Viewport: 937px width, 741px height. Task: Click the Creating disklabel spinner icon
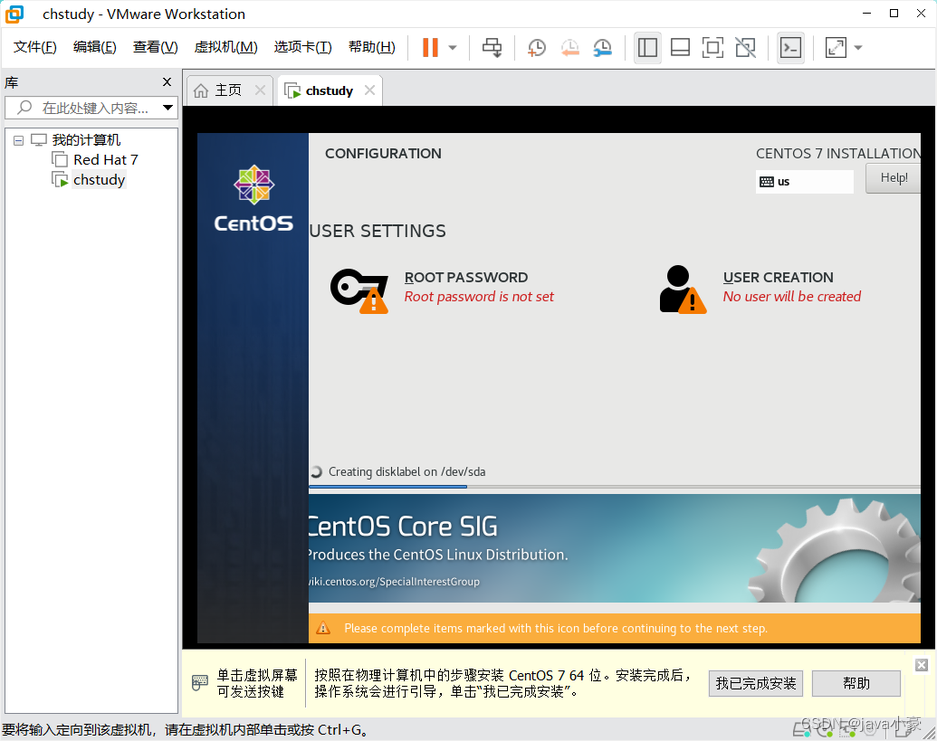coord(316,472)
